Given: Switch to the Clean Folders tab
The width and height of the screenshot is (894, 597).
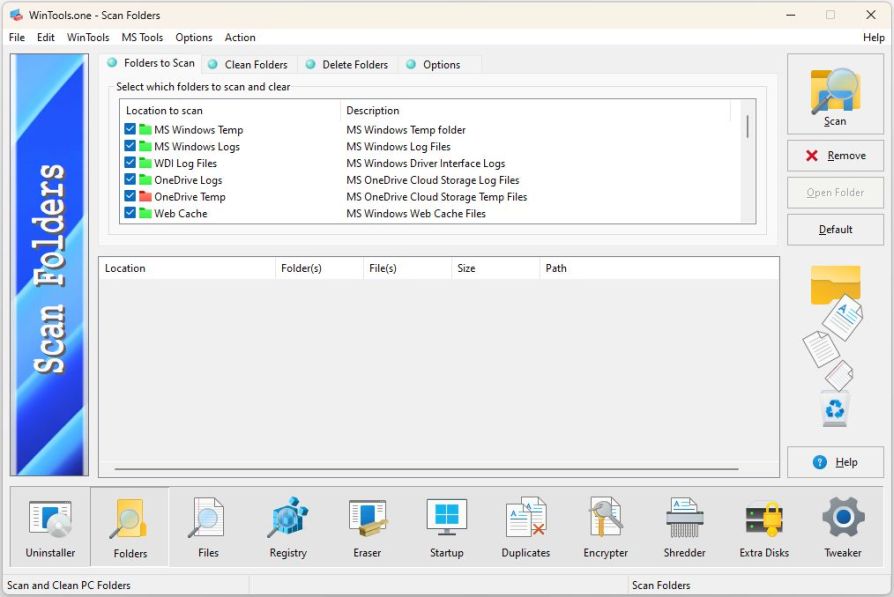Looking at the screenshot, I should pos(248,64).
